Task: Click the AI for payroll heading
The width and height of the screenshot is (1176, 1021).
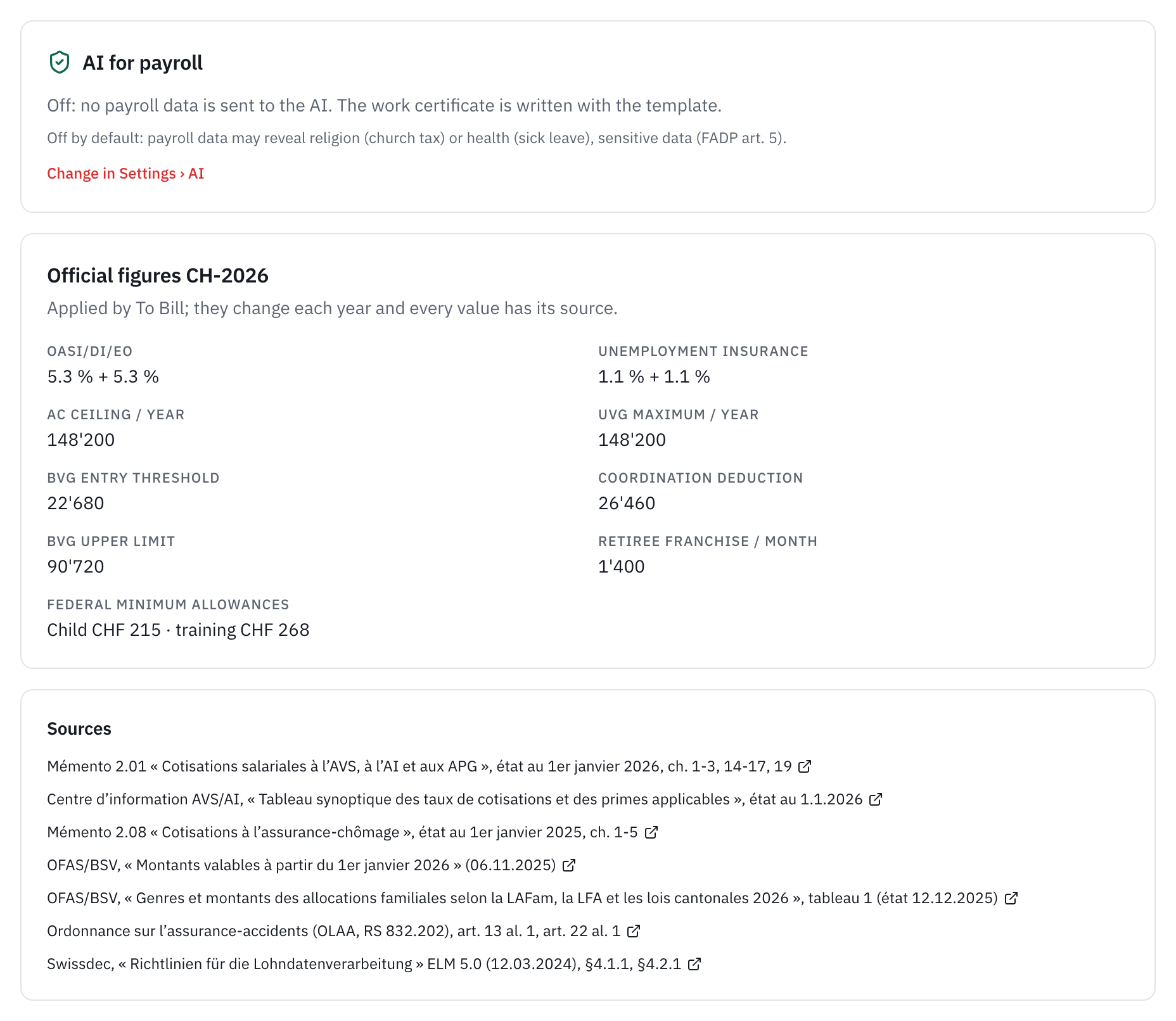Action: (x=143, y=63)
